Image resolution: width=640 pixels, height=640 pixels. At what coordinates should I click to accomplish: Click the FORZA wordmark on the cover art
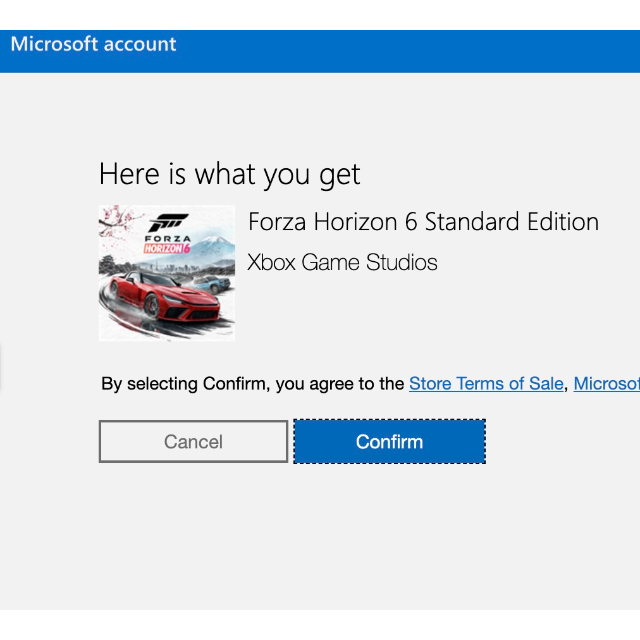pyautogui.click(x=168, y=238)
